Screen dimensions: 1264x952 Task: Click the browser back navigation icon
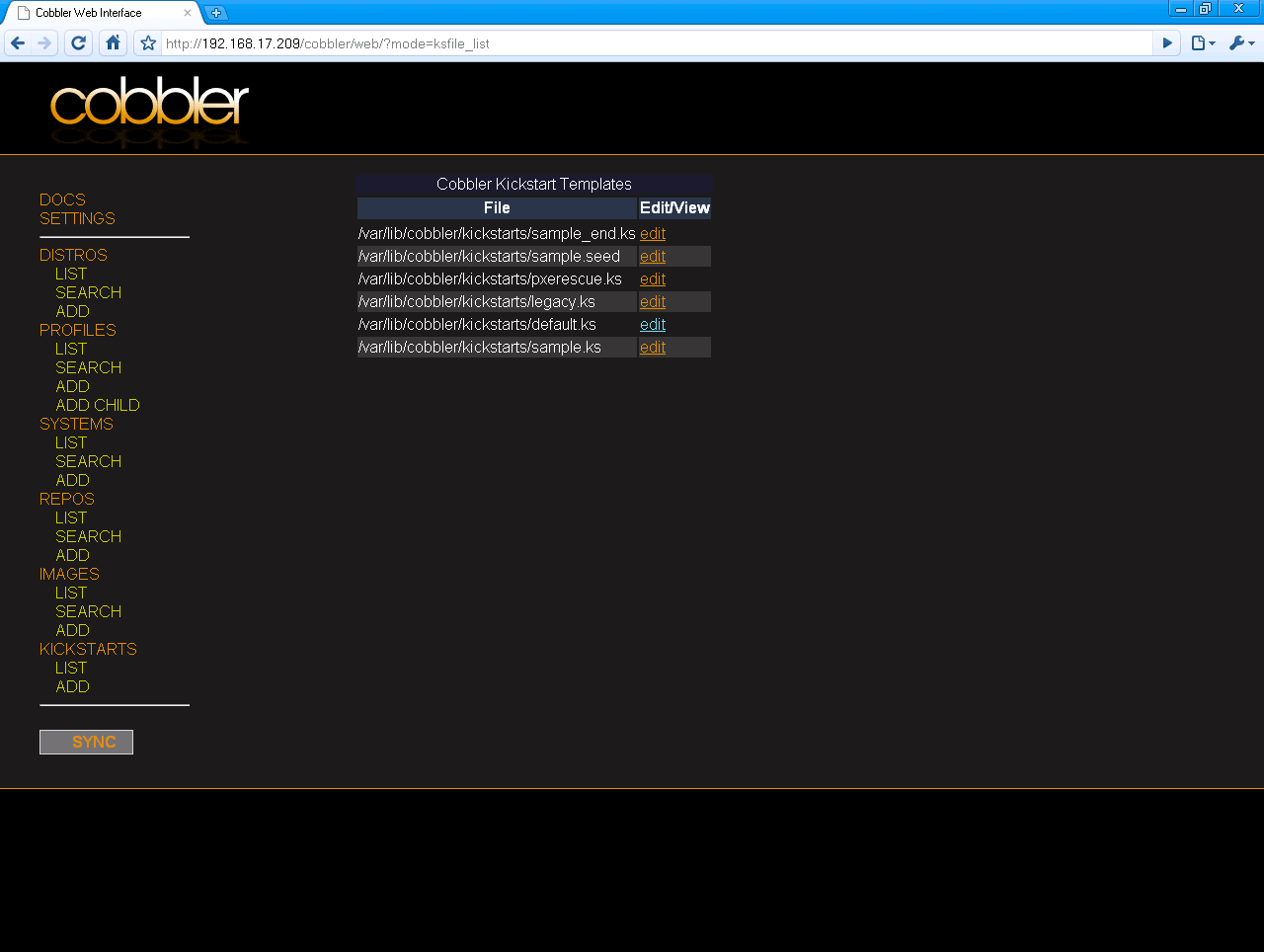16,42
